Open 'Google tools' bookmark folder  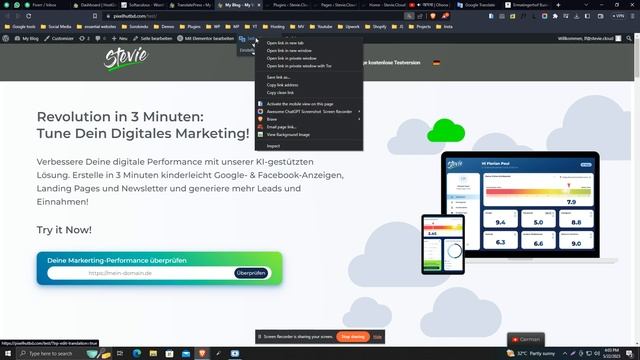coord(20,27)
